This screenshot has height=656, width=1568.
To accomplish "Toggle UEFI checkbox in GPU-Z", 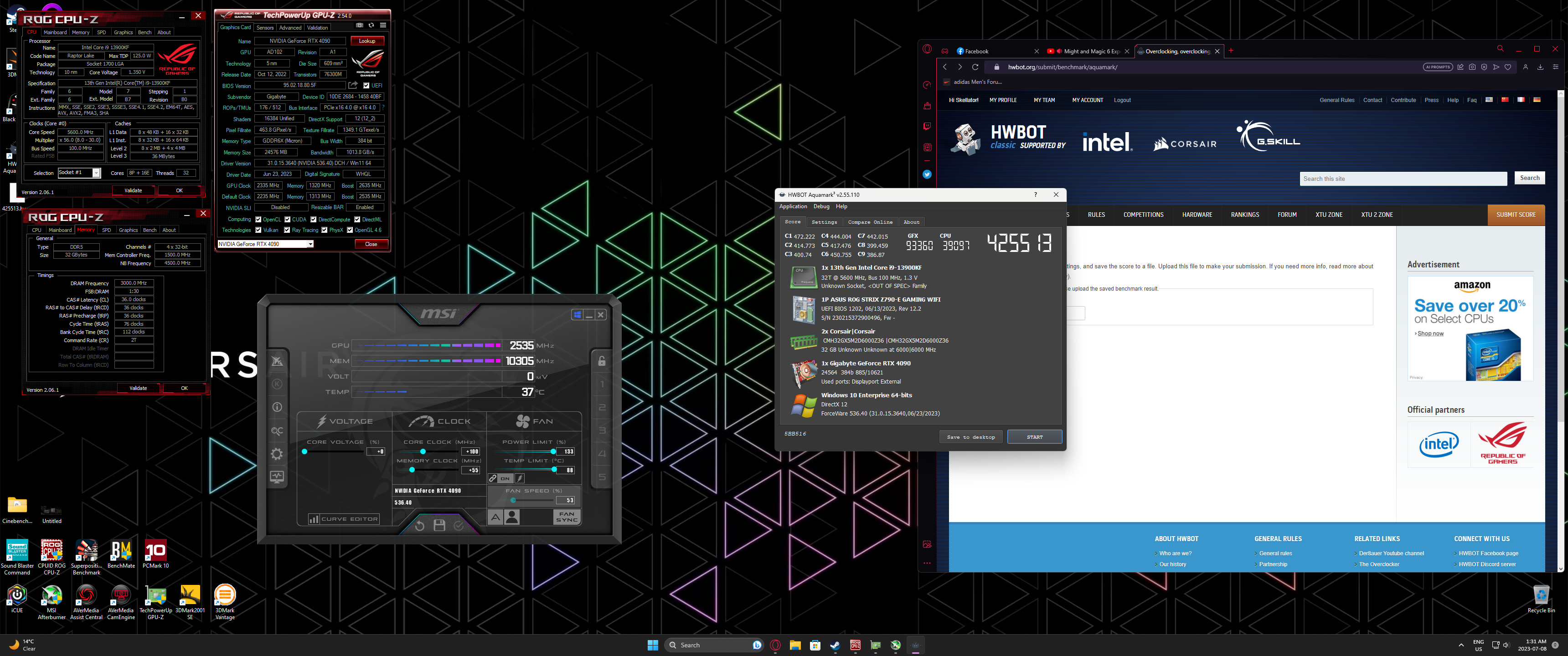I will coord(366,85).
